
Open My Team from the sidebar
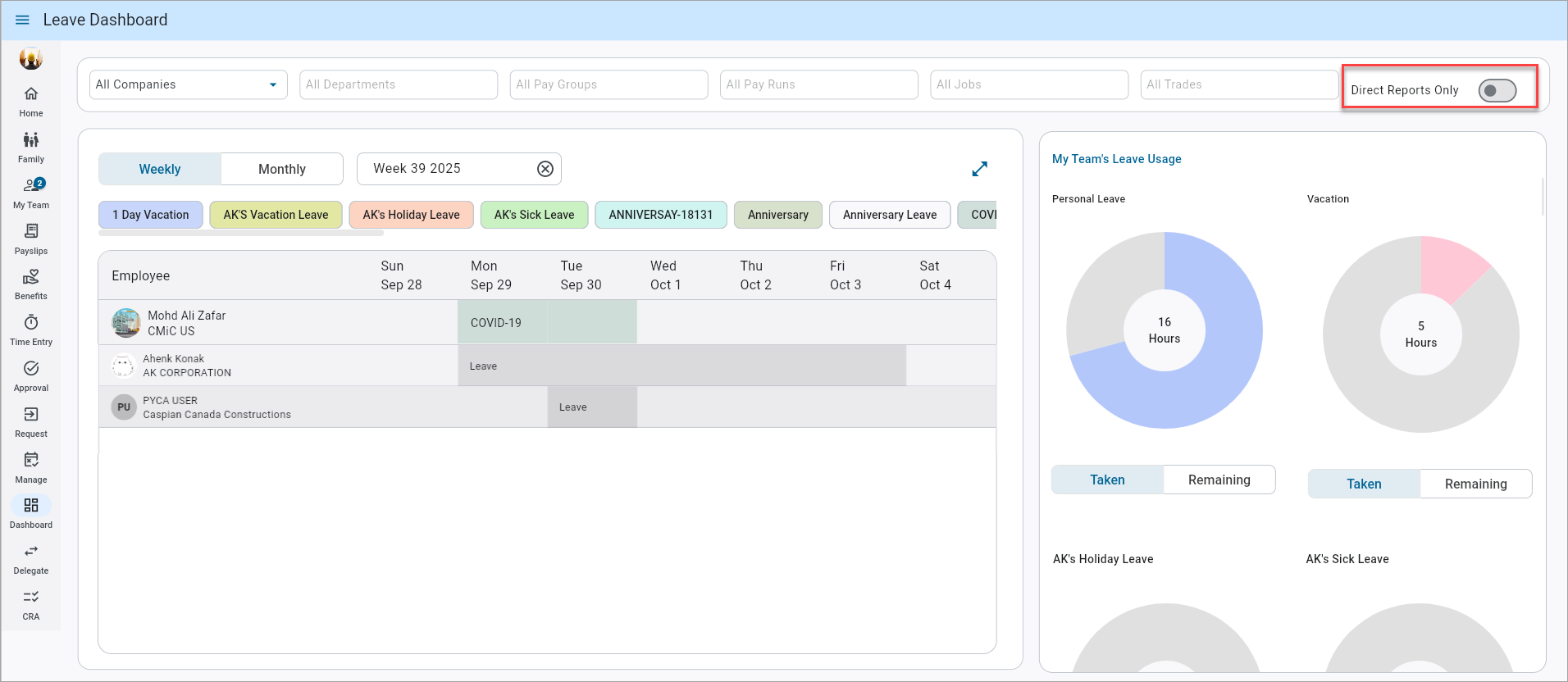click(x=31, y=193)
